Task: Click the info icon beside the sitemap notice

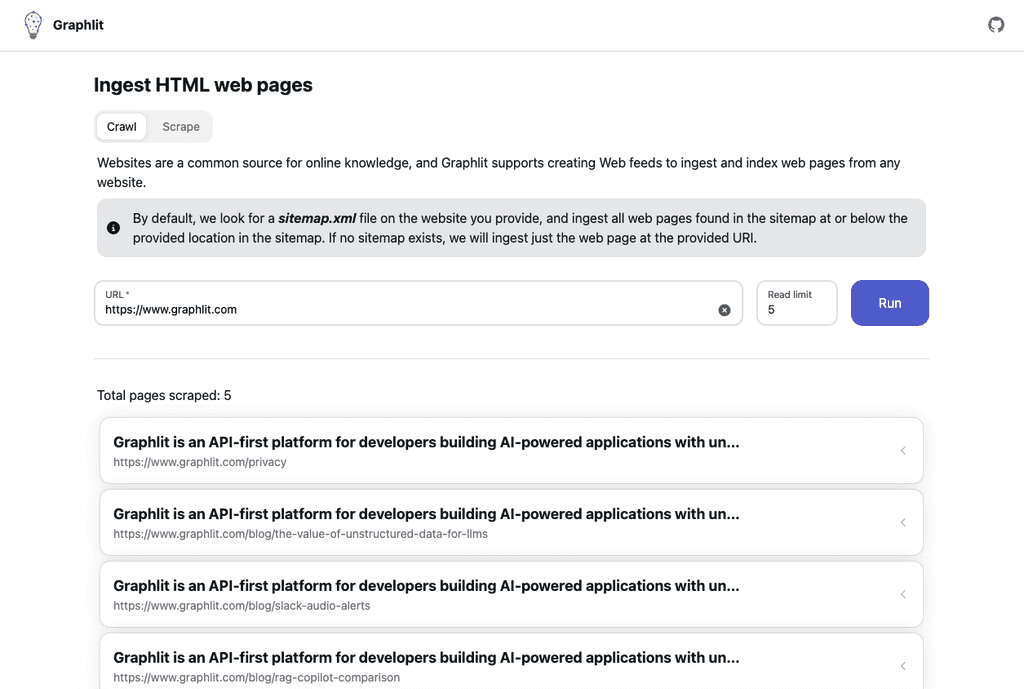Action: point(113,227)
